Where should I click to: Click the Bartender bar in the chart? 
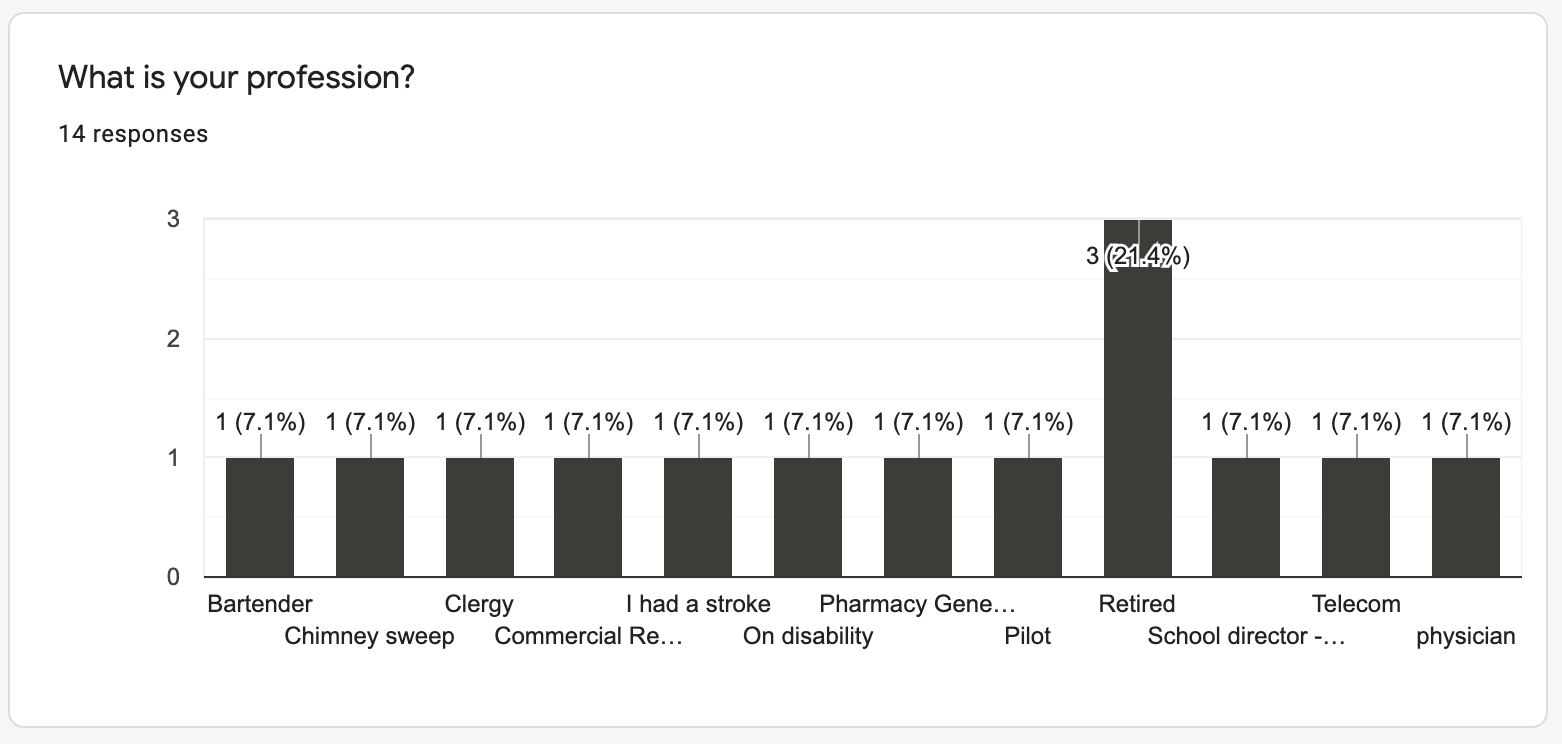[260, 517]
